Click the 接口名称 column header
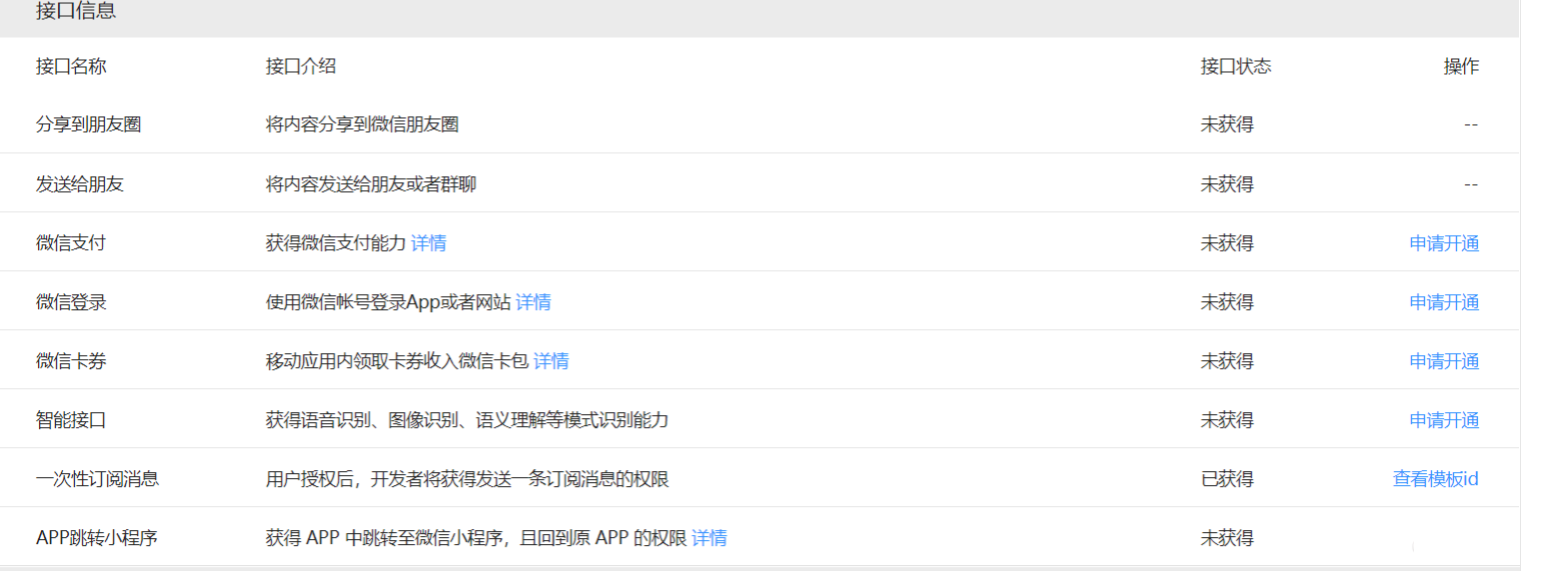1551x571 pixels. pos(71,67)
